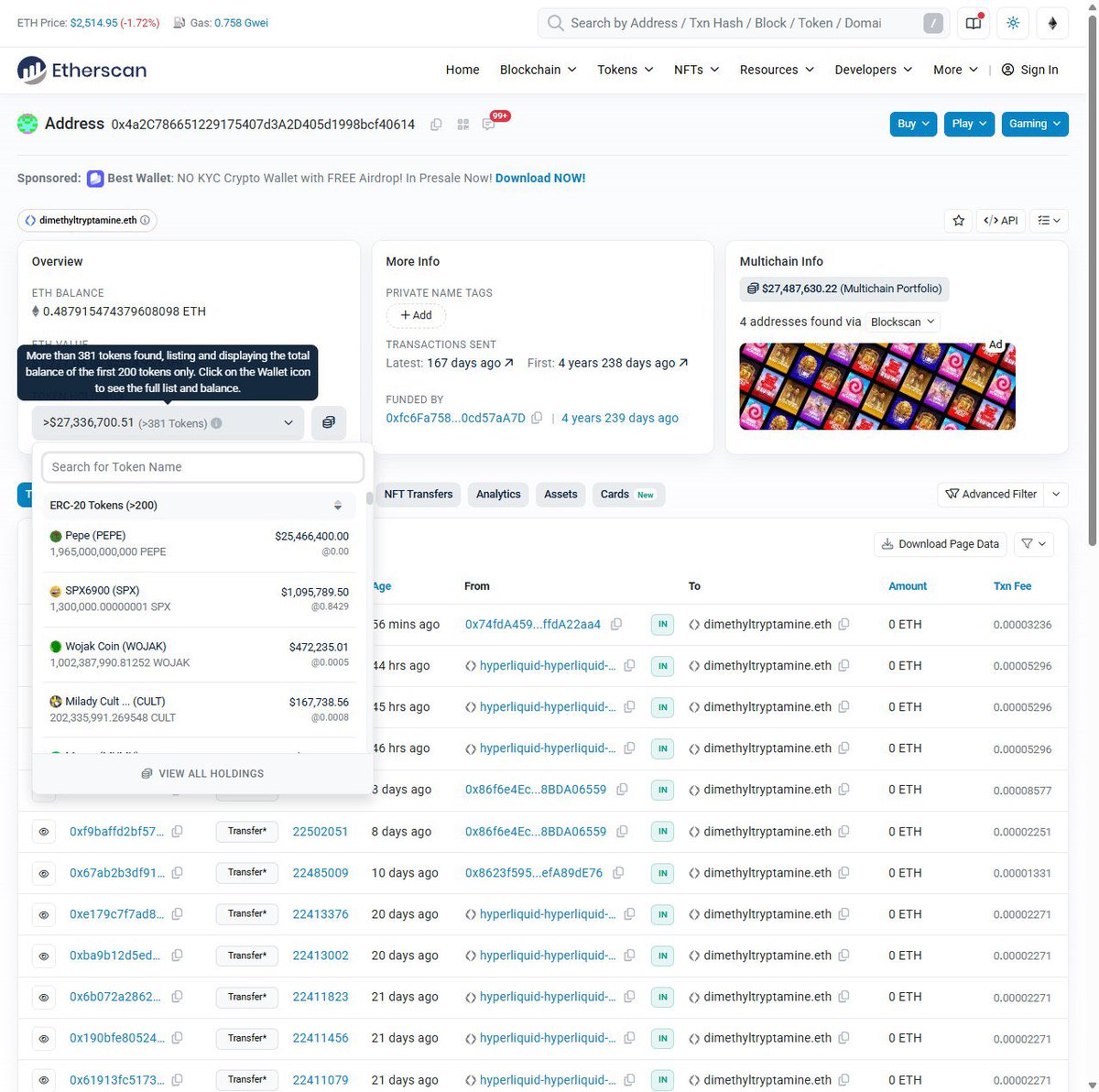Show the address QR code icon
The width and height of the screenshot is (1099, 1092).
click(x=462, y=125)
